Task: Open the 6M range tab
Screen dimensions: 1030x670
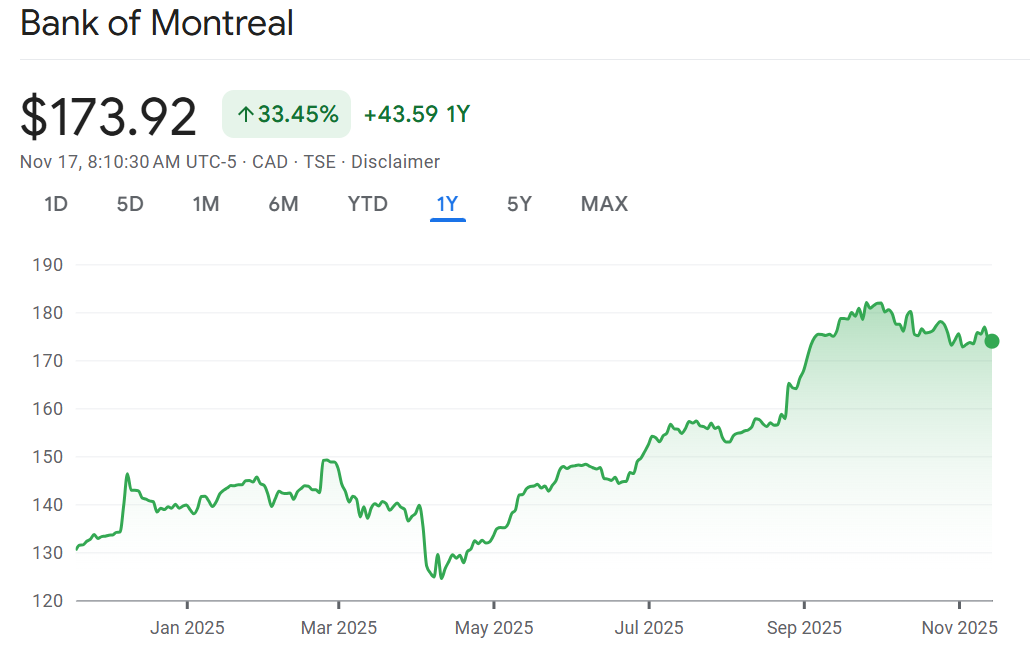Action: click(283, 204)
